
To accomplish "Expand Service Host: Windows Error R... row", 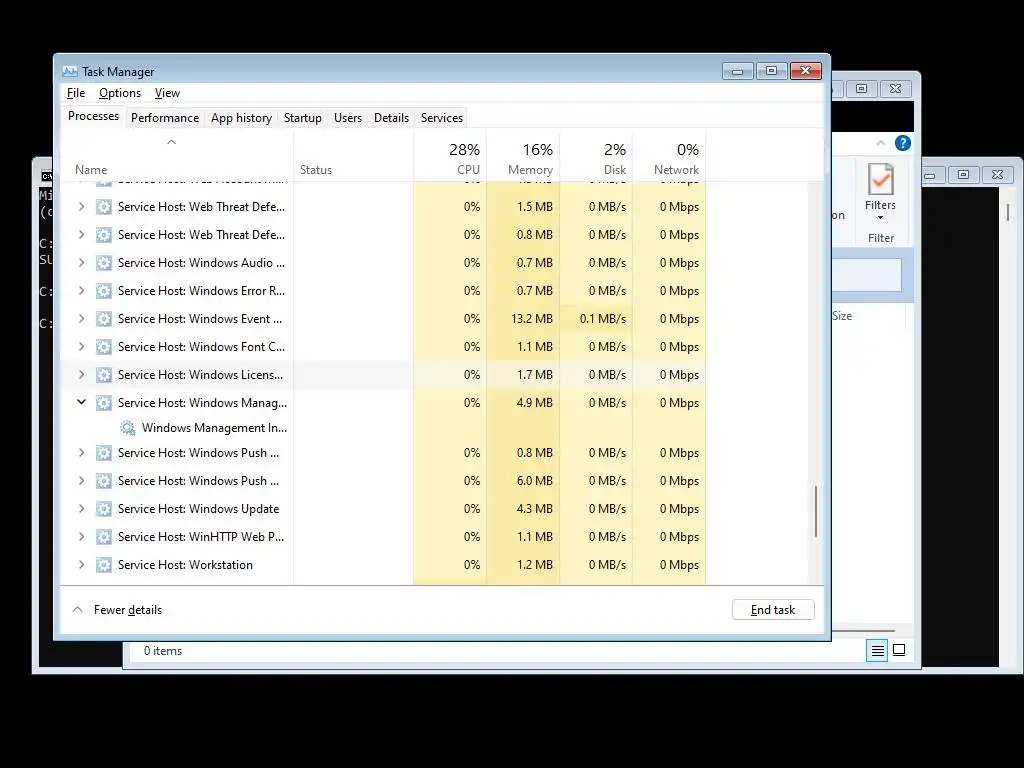I will 81,291.
